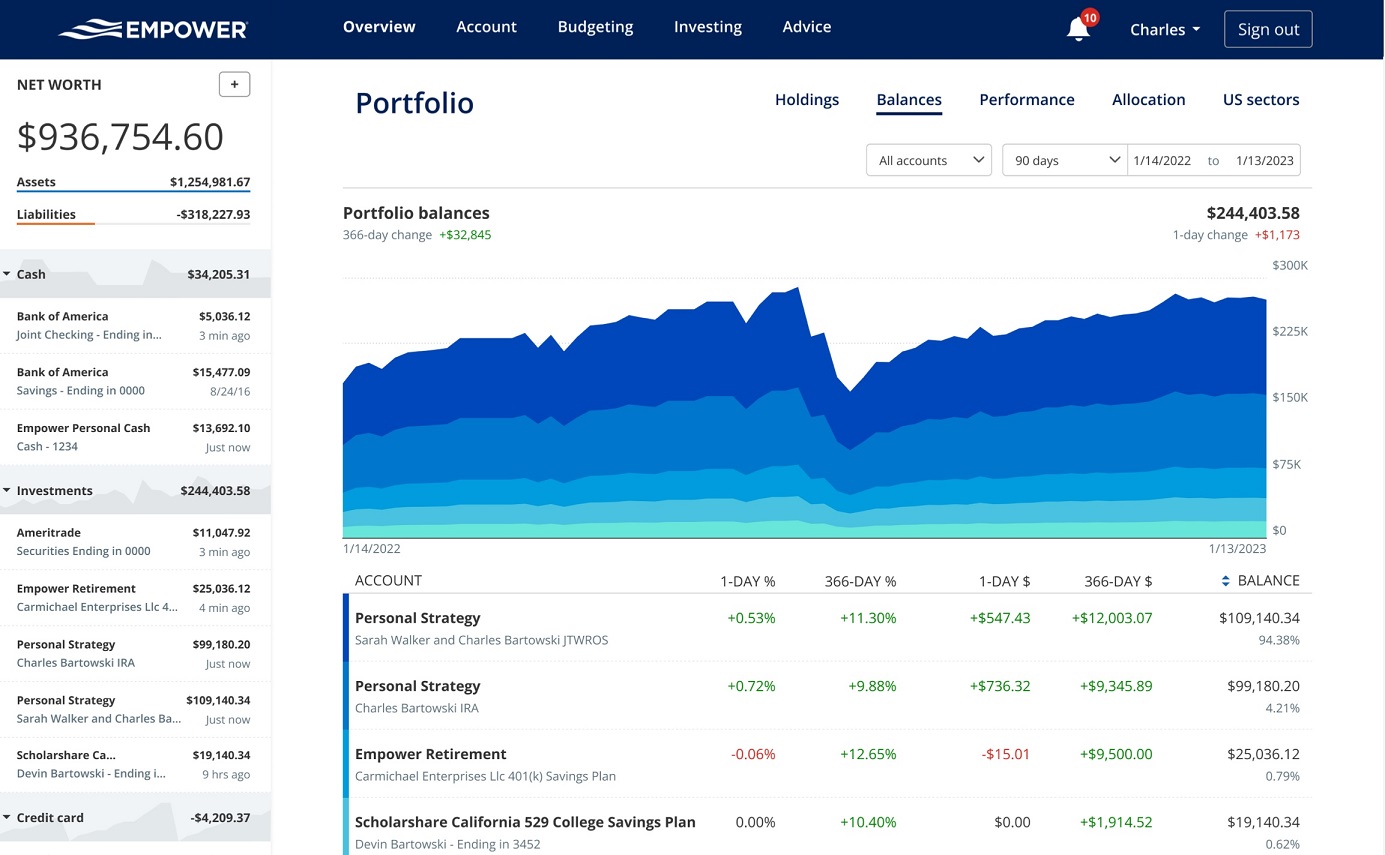This screenshot has height=855, width=1385.
Task: Click the 1-DAY $ column header
Action: pyautogui.click(x=1002, y=581)
